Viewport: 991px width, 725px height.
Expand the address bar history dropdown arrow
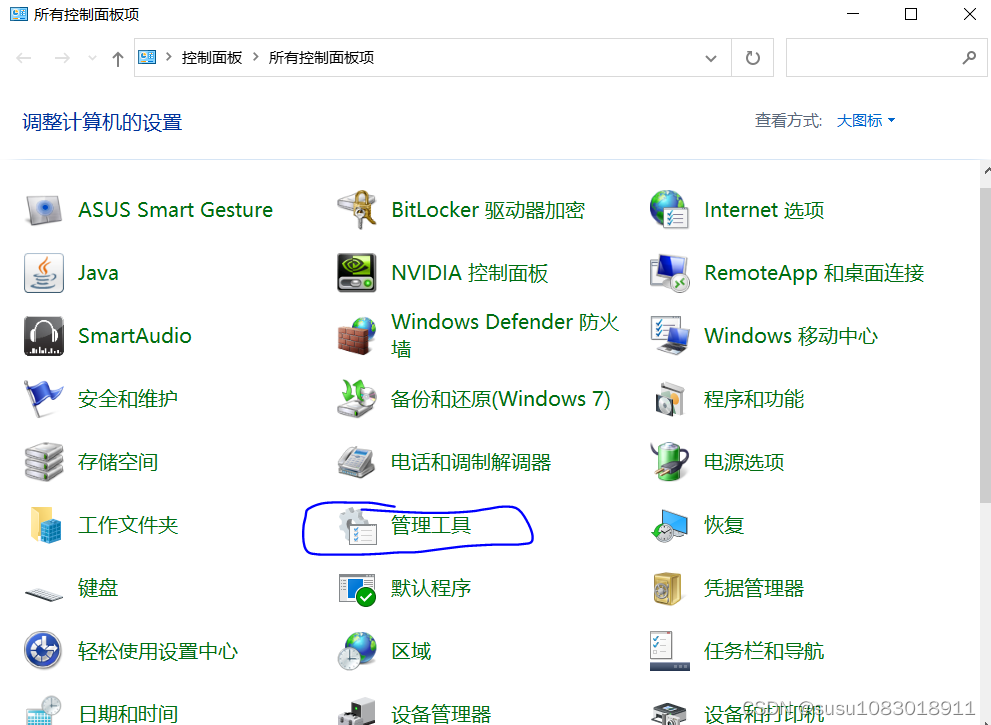point(711,58)
